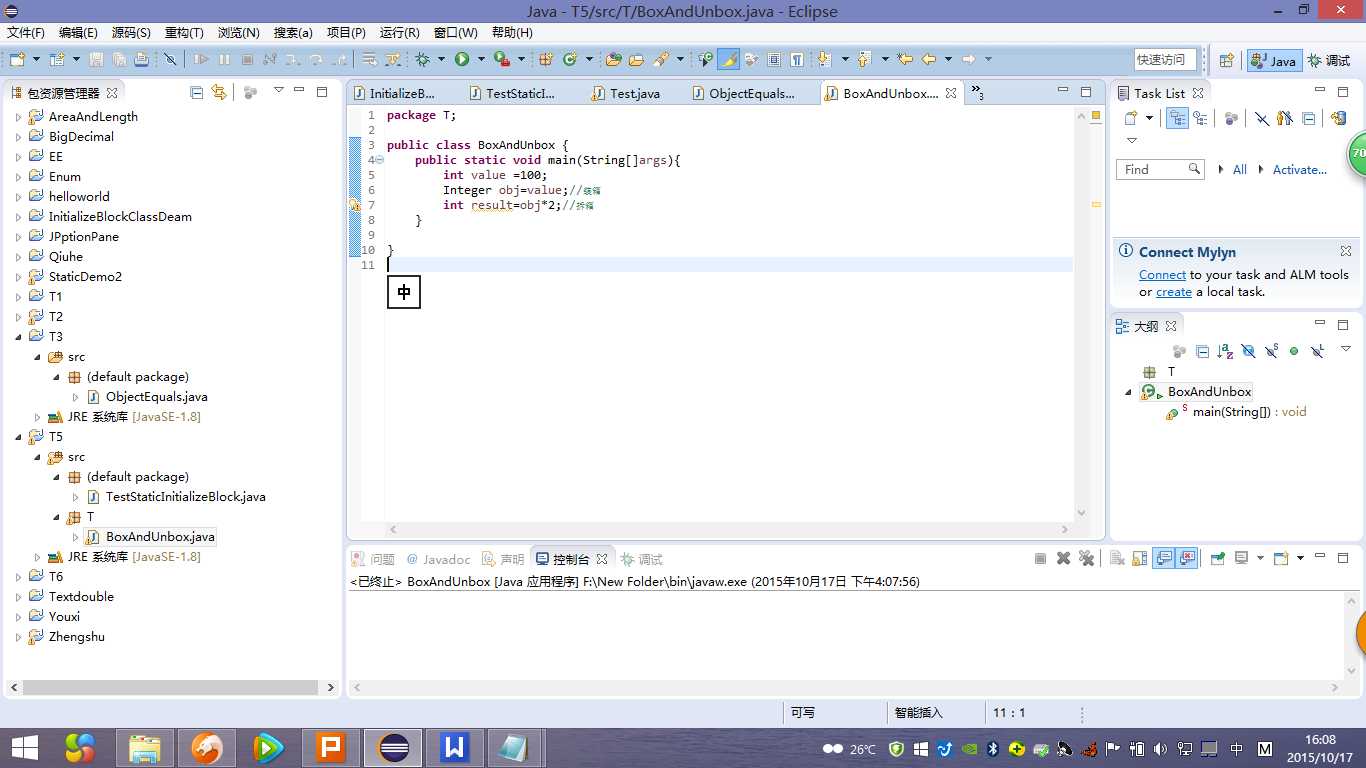This screenshot has width=1366, height=768.
Task: Click the Last Edit Location icon
Action: pos(905,59)
